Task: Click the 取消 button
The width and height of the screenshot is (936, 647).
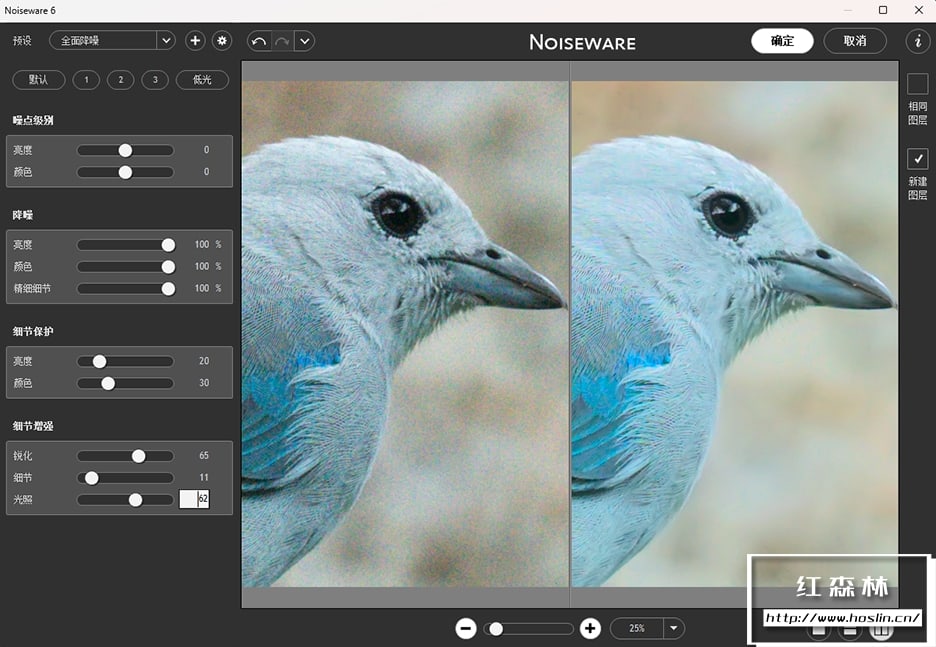Action: click(x=855, y=41)
